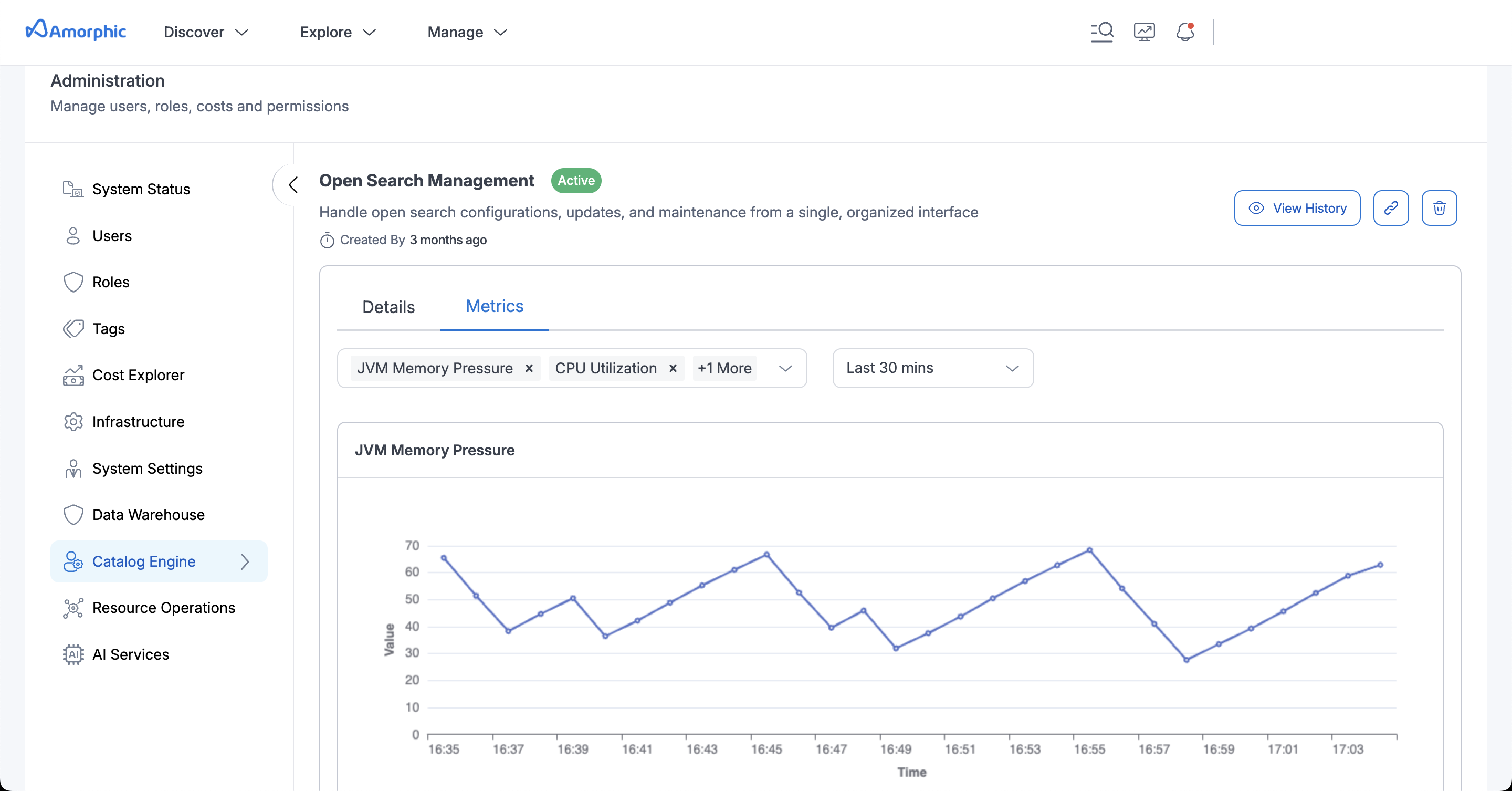The image size is (1512, 791).
Task: Remove the JVM Memory Pressure chip
Action: (529, 368)
